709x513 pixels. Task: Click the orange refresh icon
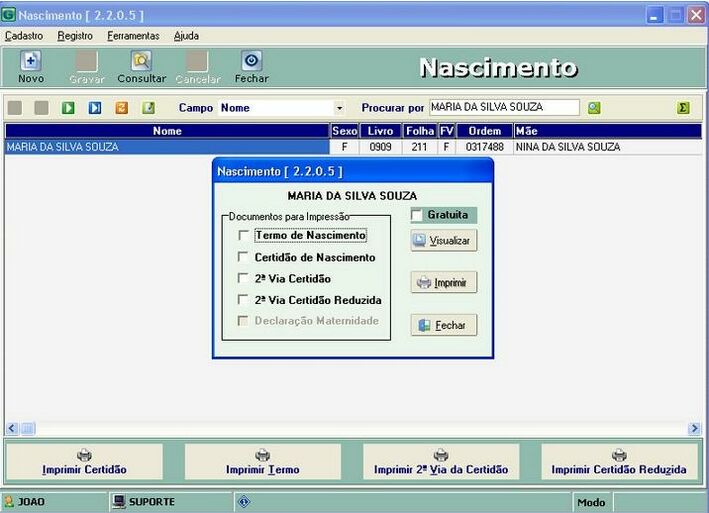click(x=122, y=108)
